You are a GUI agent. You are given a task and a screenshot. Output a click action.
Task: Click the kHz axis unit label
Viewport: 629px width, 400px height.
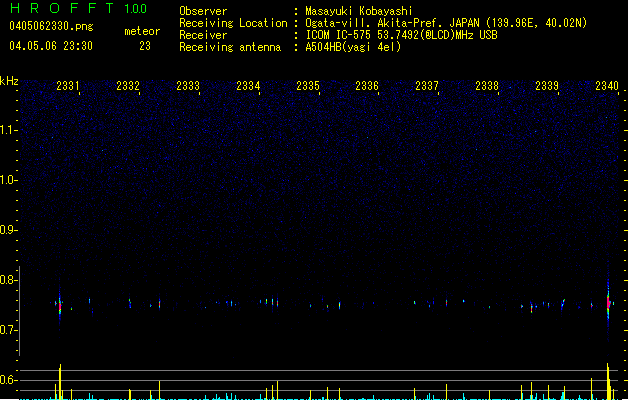coord(9,81)
